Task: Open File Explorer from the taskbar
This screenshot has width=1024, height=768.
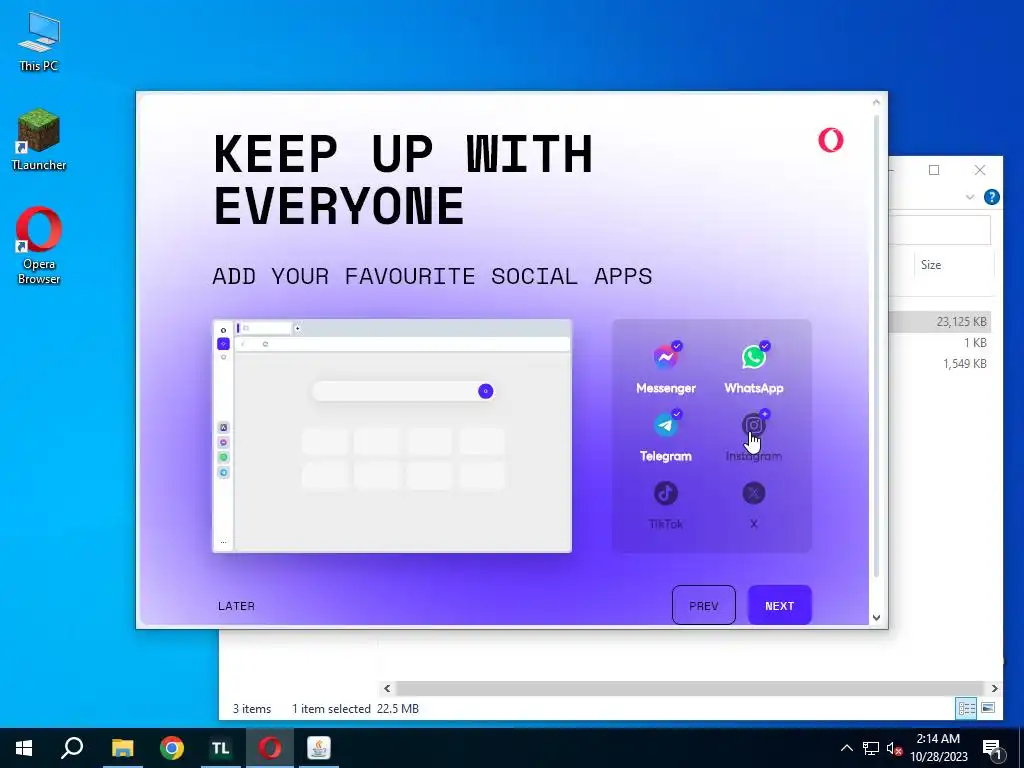Action: pyautogui.click(x=122, y=748)
